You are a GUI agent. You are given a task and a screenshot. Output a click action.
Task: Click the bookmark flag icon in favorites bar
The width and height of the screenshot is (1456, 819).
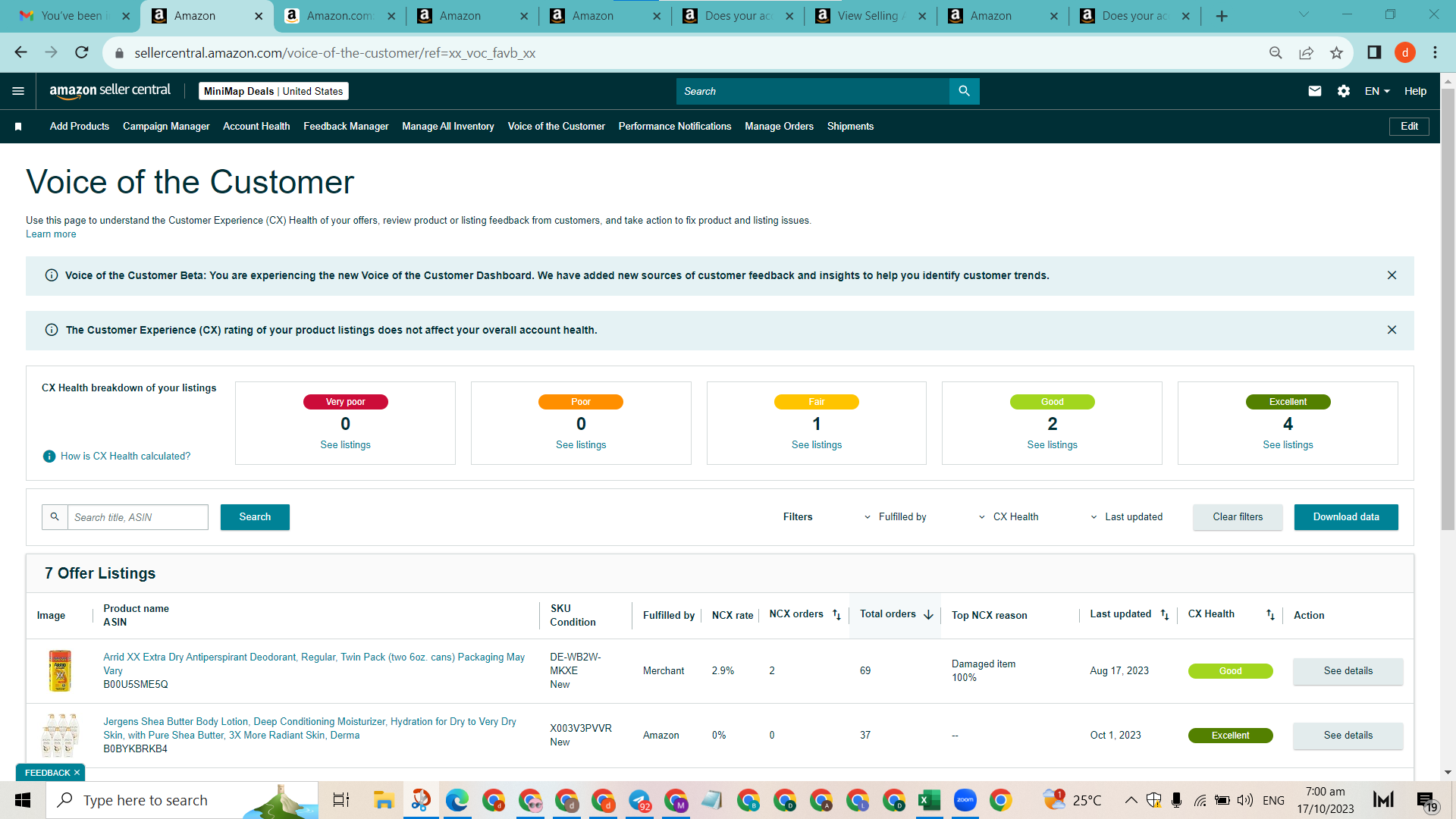[18, 127]
